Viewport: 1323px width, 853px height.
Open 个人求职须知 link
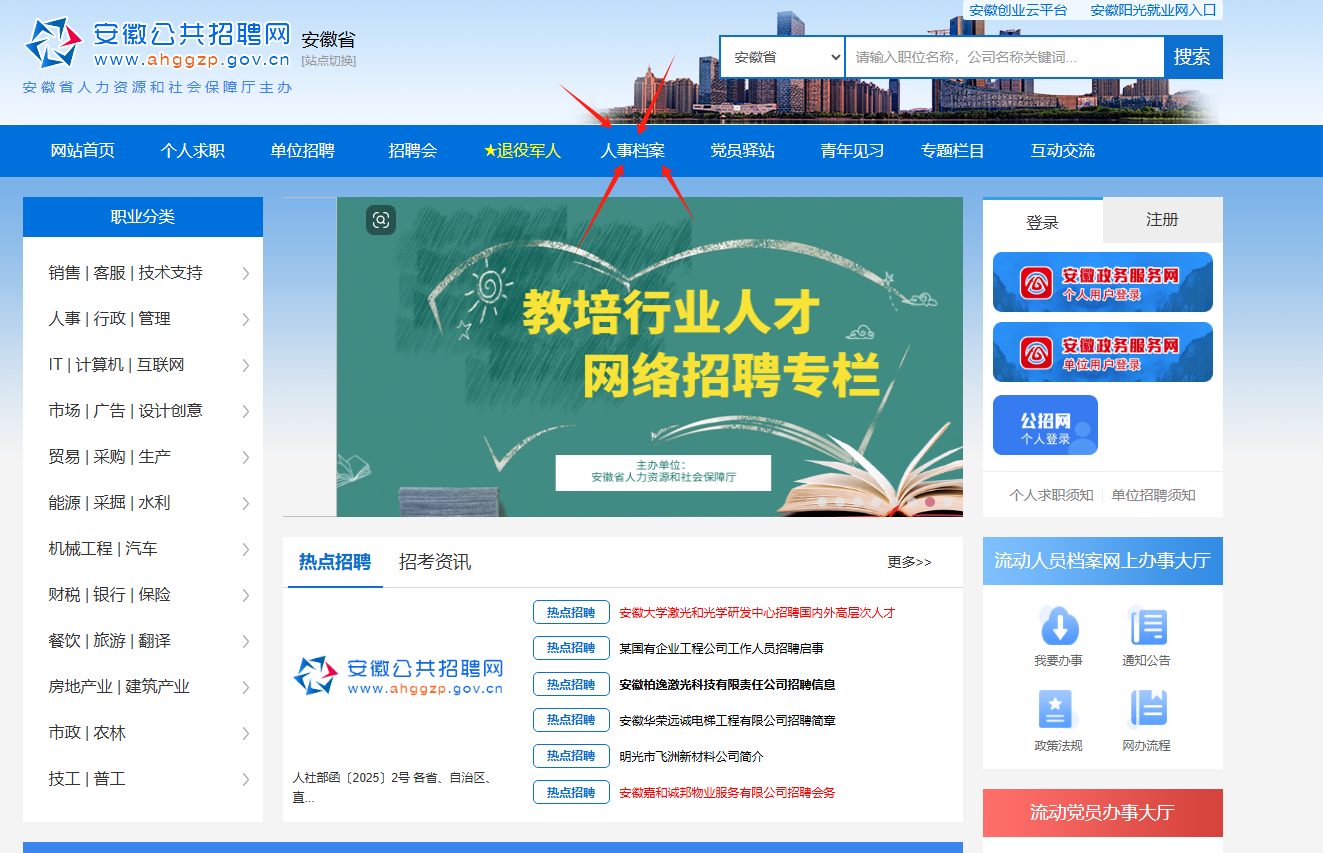click(x=1052, y=495)
